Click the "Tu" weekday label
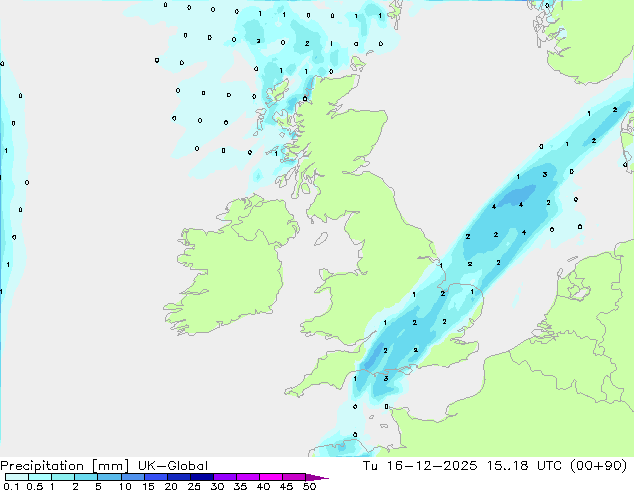The height and width of the screenshot is (490, 634). [370, 466]
